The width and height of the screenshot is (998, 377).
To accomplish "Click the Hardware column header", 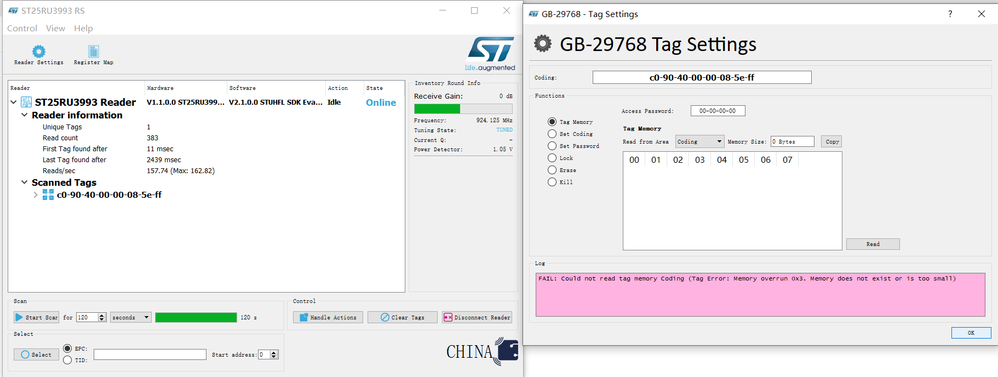I will 160,88.
